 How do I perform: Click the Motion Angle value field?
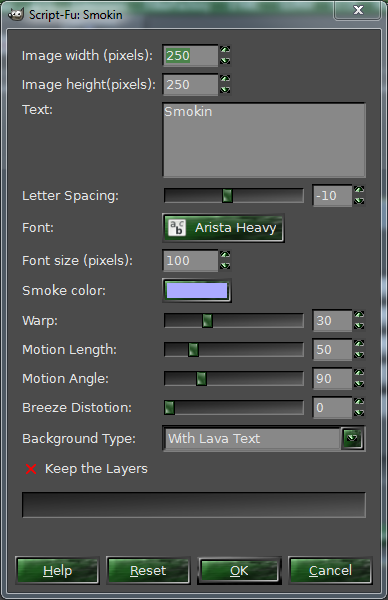(x=332, y=379)
